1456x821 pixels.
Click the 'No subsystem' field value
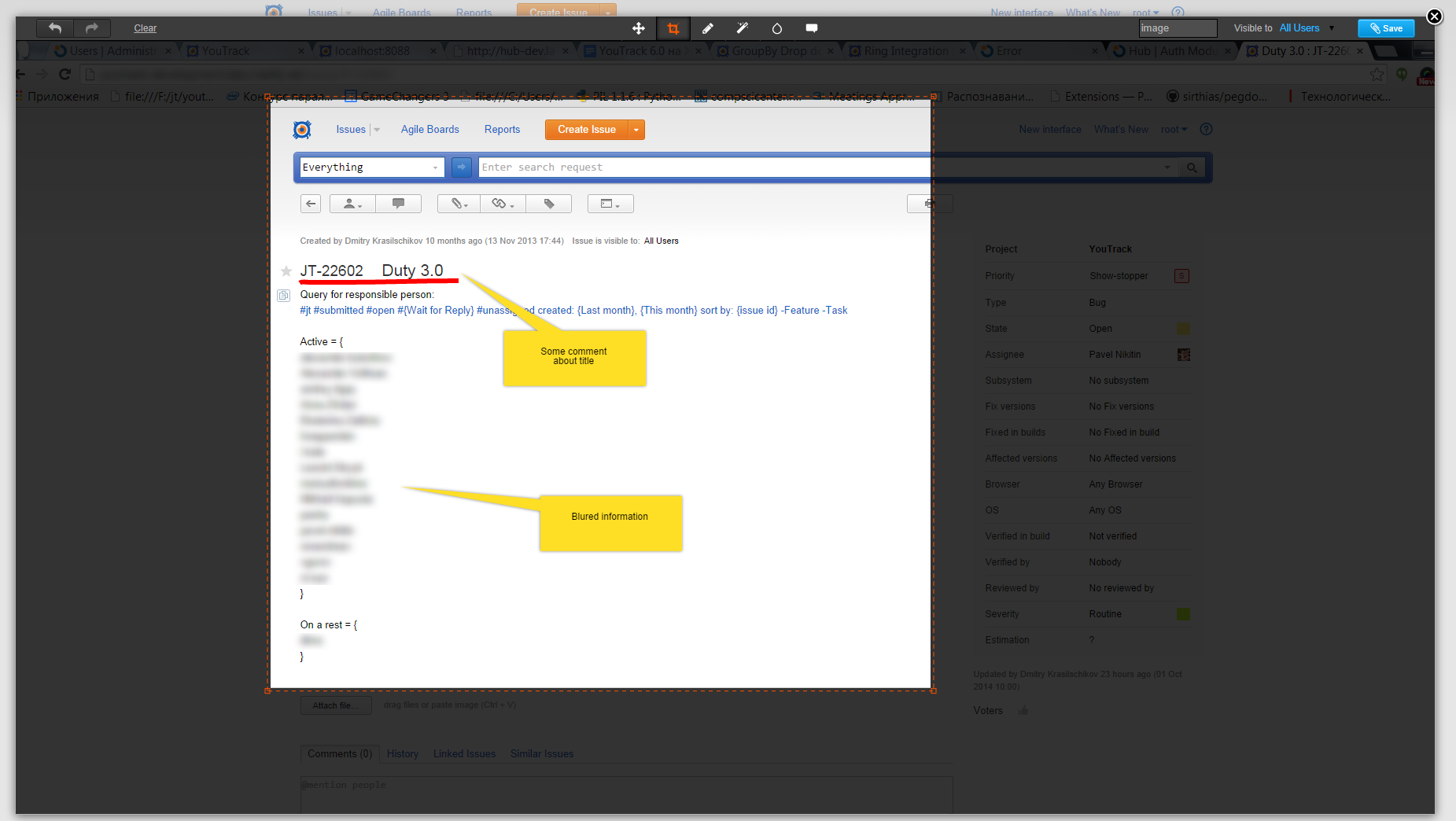click(x=1119, y=381)
